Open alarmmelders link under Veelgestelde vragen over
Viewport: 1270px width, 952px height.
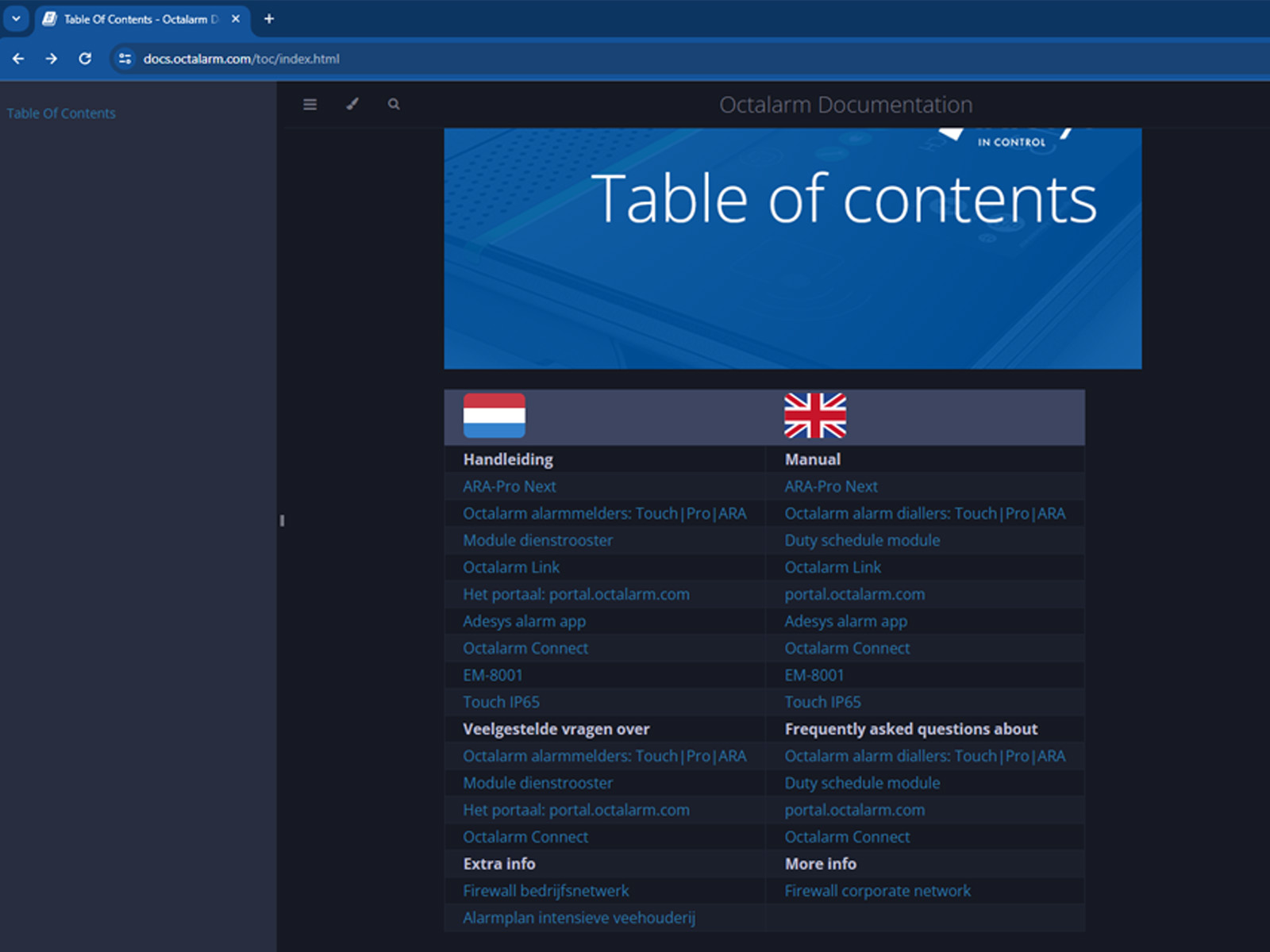click(x=605, y=756)
